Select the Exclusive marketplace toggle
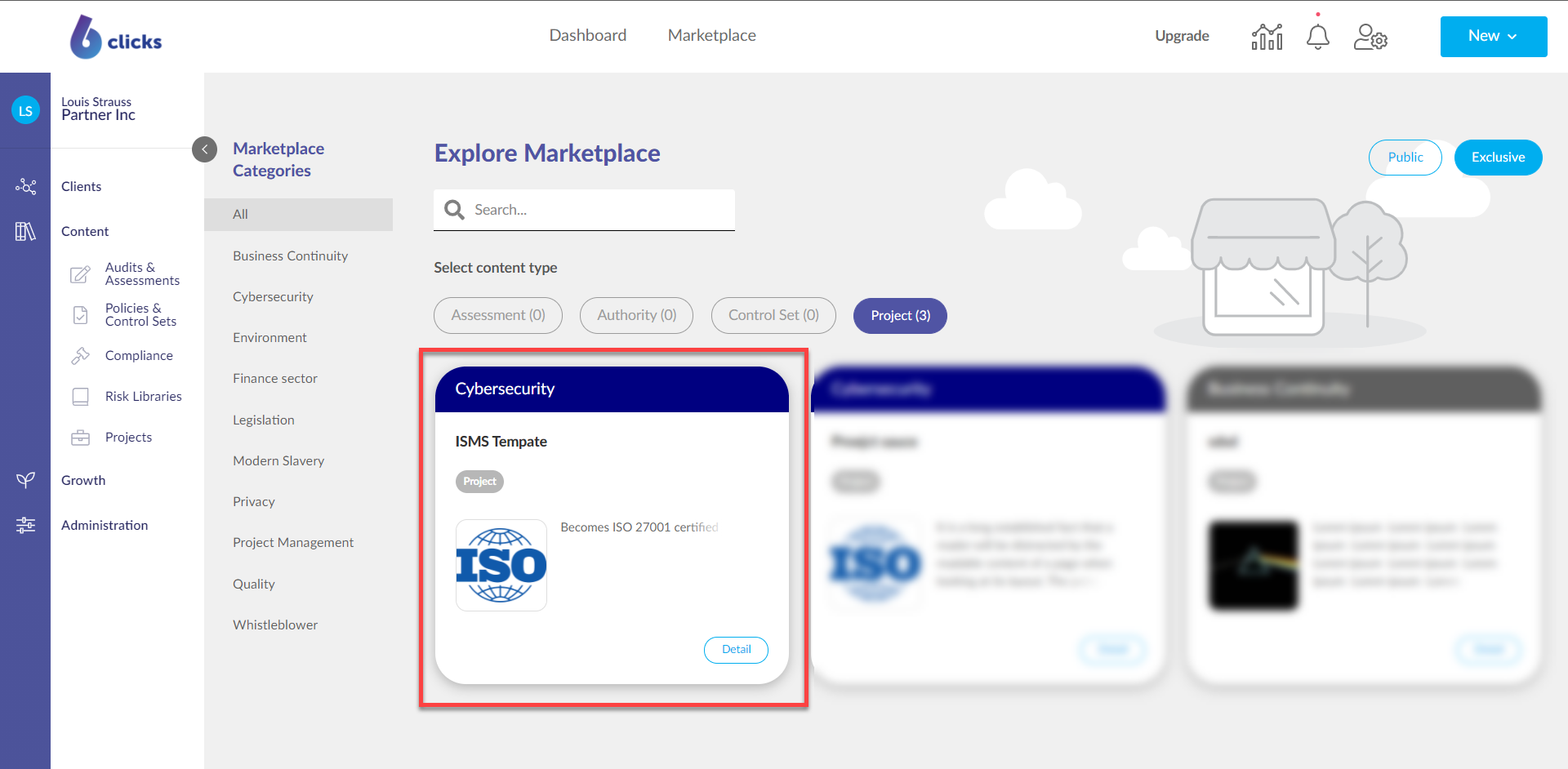Image resolution: width=1568 pixels, height=769 pixels. [x=1498, y=158]
